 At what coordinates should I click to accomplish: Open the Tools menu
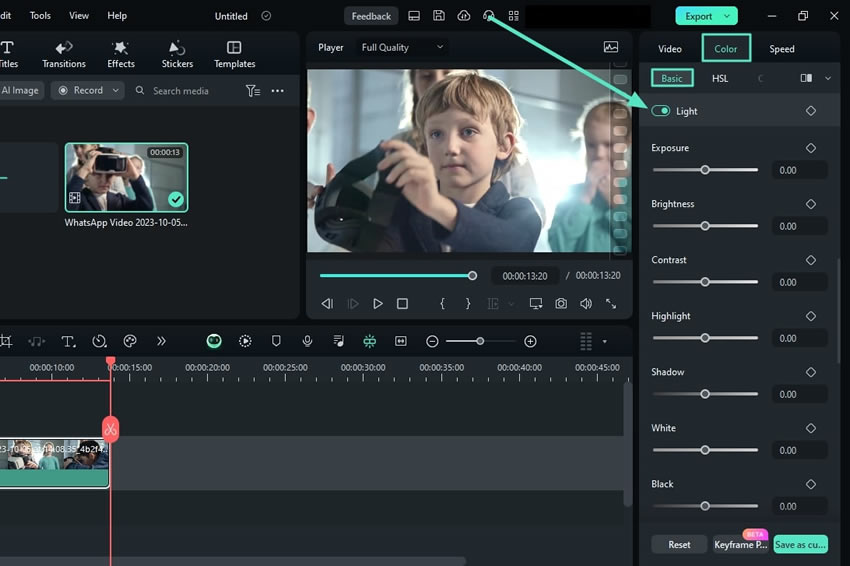40,16
